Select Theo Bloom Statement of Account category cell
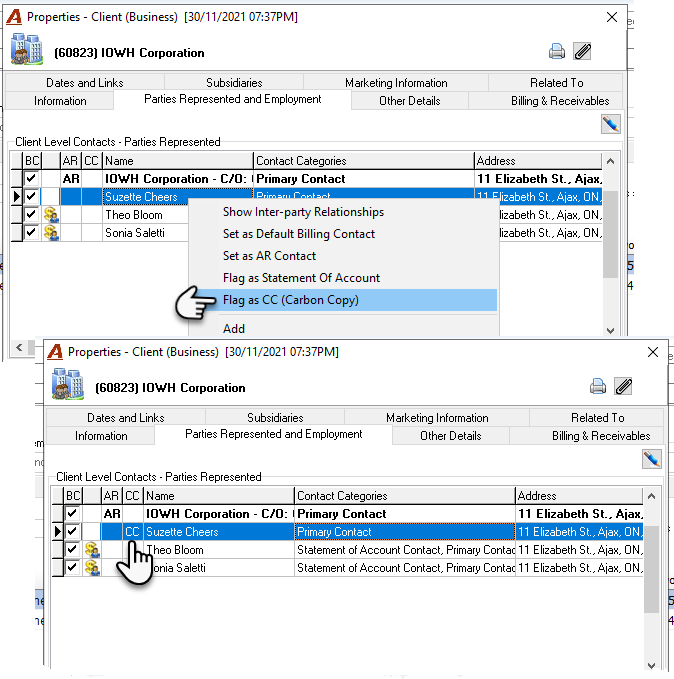 click(x=405, y=550)
